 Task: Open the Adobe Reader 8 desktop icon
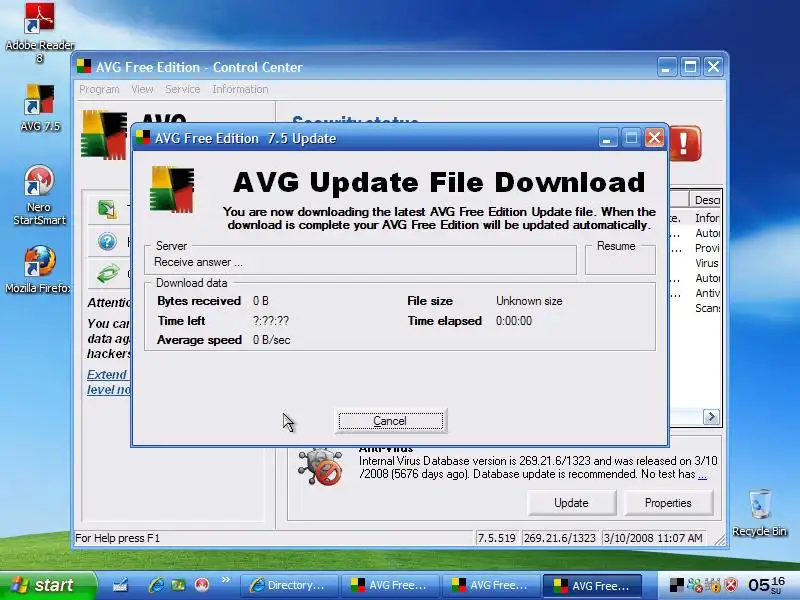coord(40,33)
